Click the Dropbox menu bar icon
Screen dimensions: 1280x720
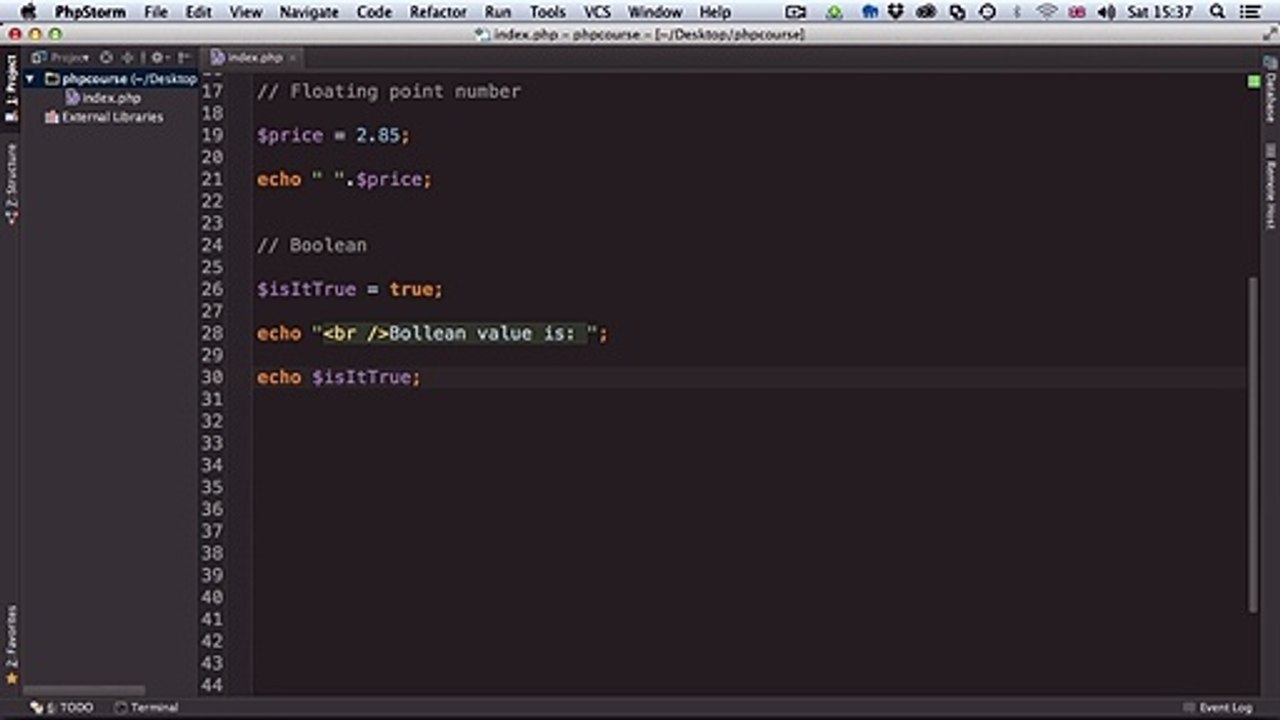coord(897,12)
